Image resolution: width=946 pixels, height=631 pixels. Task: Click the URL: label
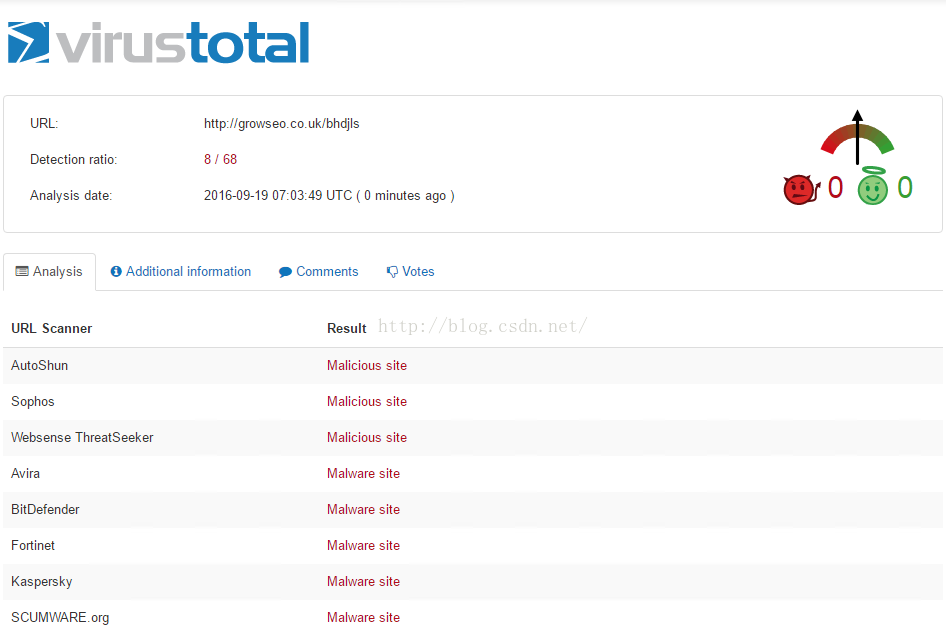[x=44, y=124]
